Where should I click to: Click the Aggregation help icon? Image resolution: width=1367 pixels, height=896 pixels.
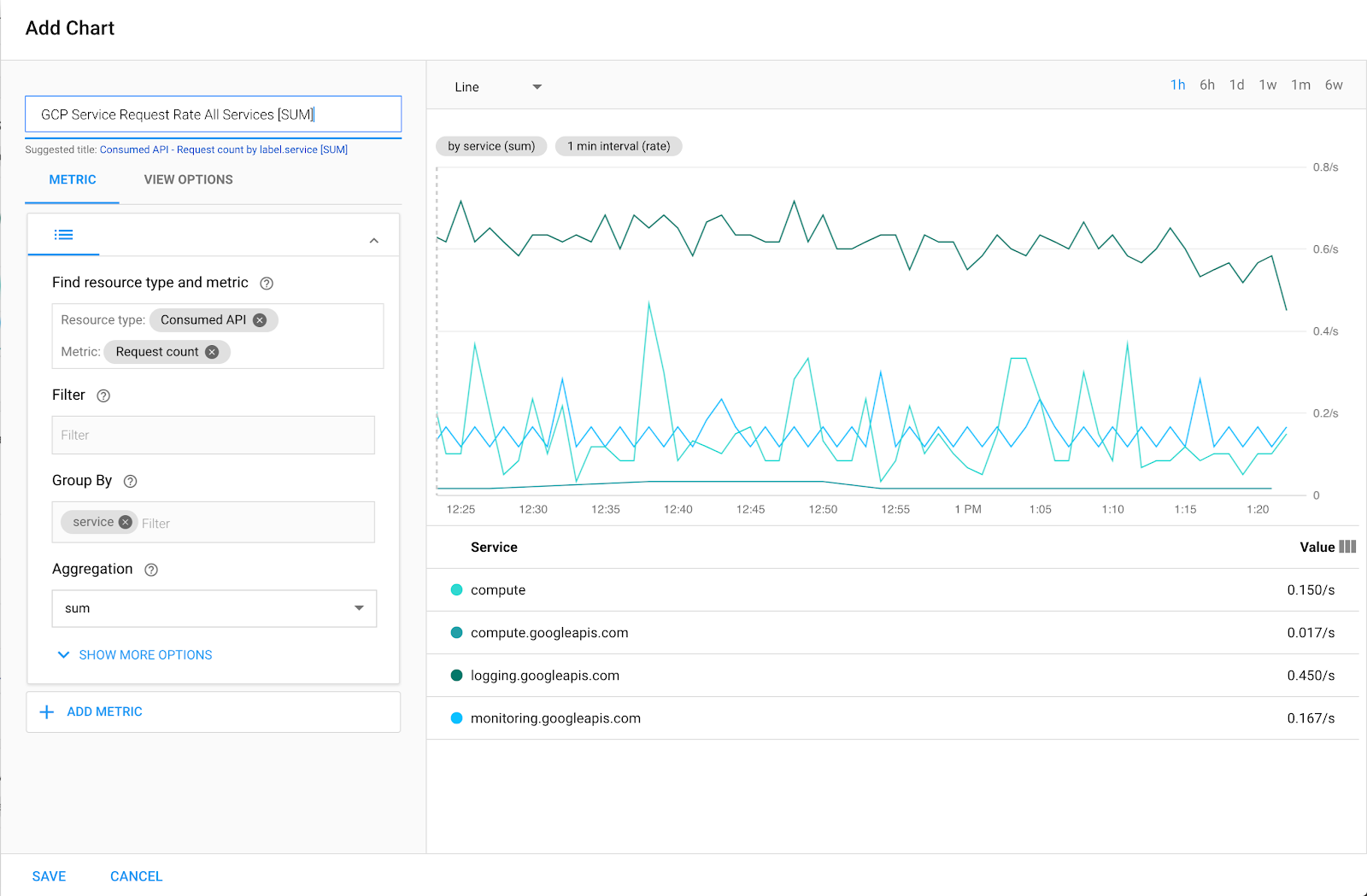(x=151, y=570)
